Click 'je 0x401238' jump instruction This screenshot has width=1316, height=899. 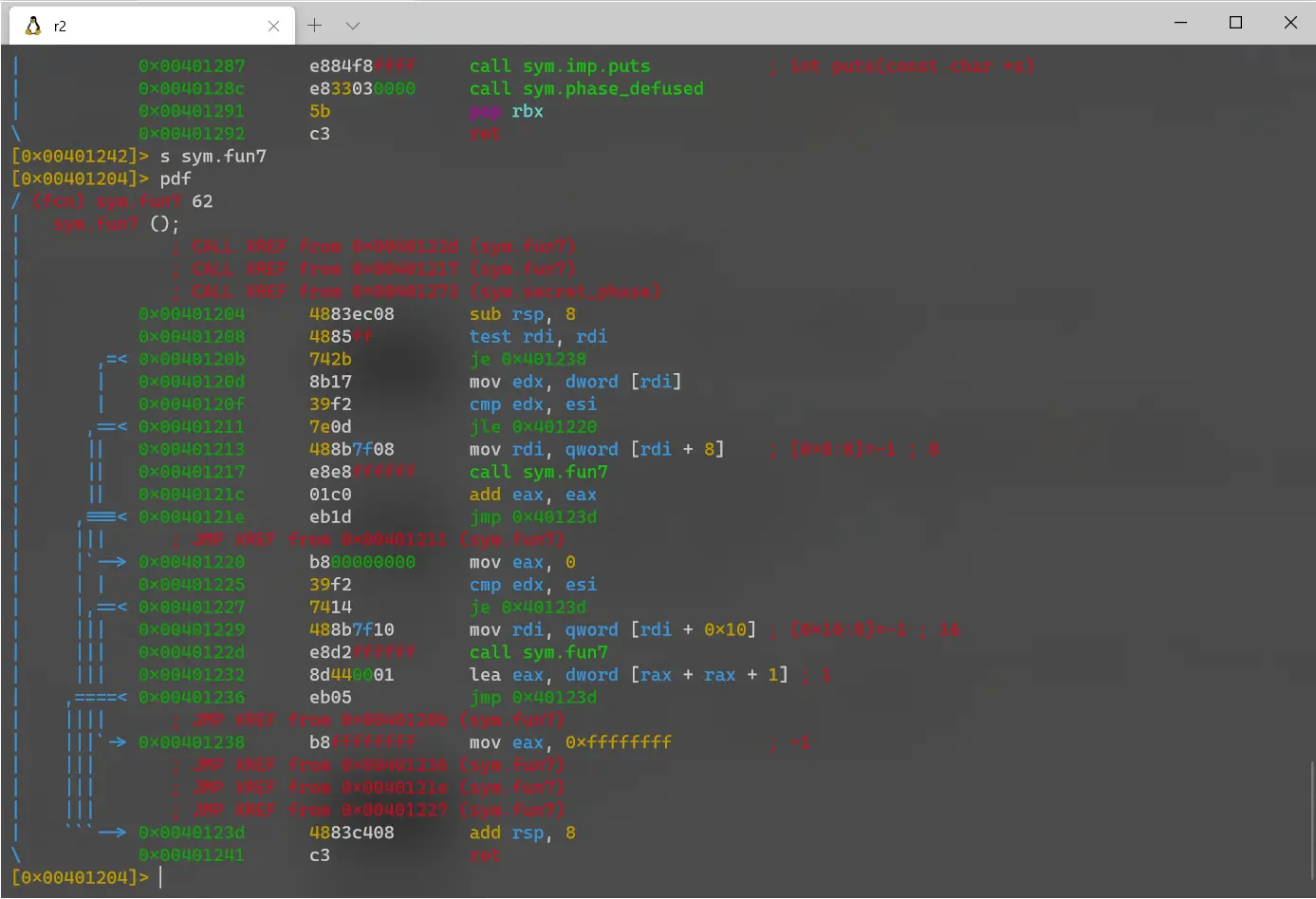(x=528, y=359)
